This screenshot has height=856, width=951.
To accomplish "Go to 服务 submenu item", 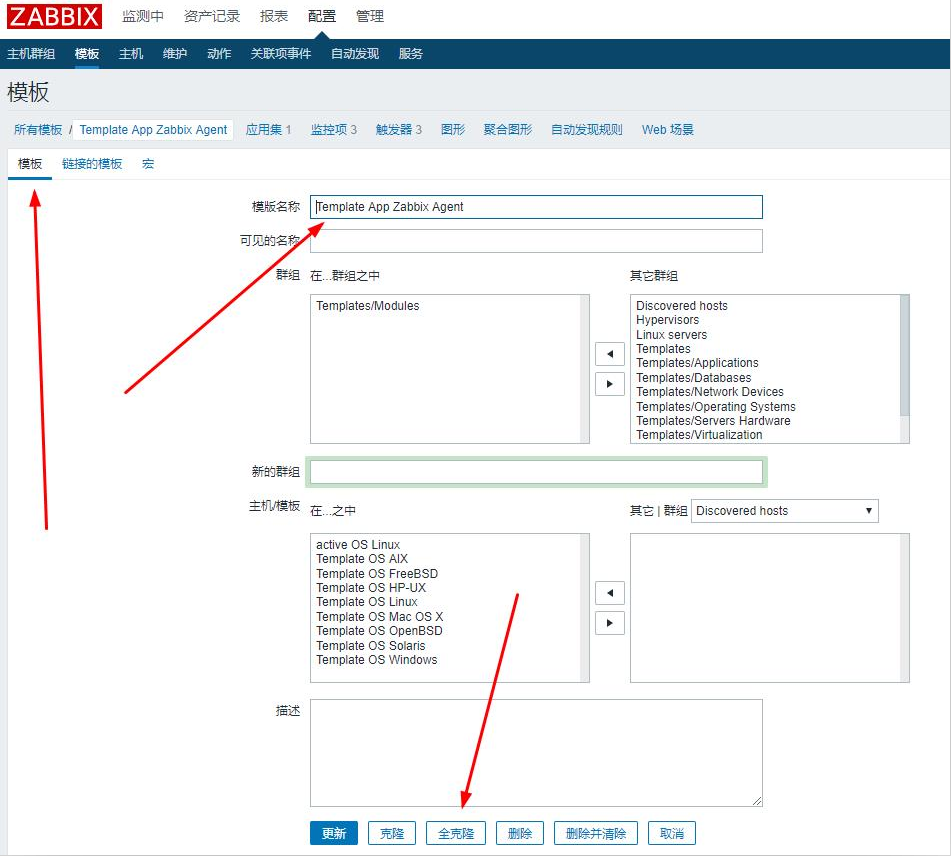I will tap(411, 54).
